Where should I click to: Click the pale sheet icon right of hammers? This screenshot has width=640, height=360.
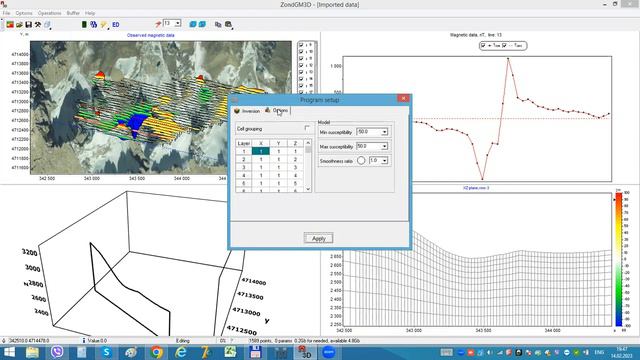pos(47,24)
